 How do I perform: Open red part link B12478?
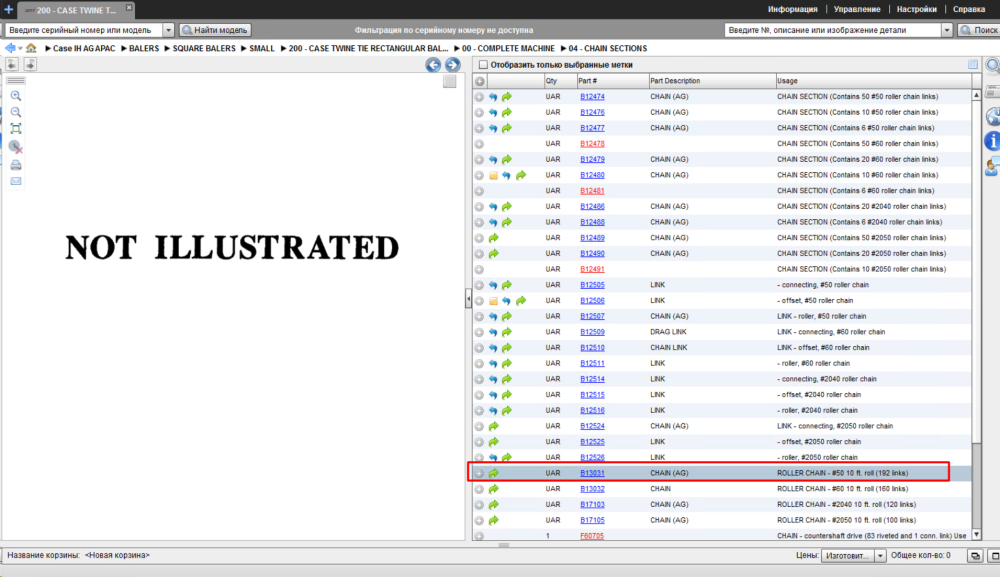[x=592, y=144]
